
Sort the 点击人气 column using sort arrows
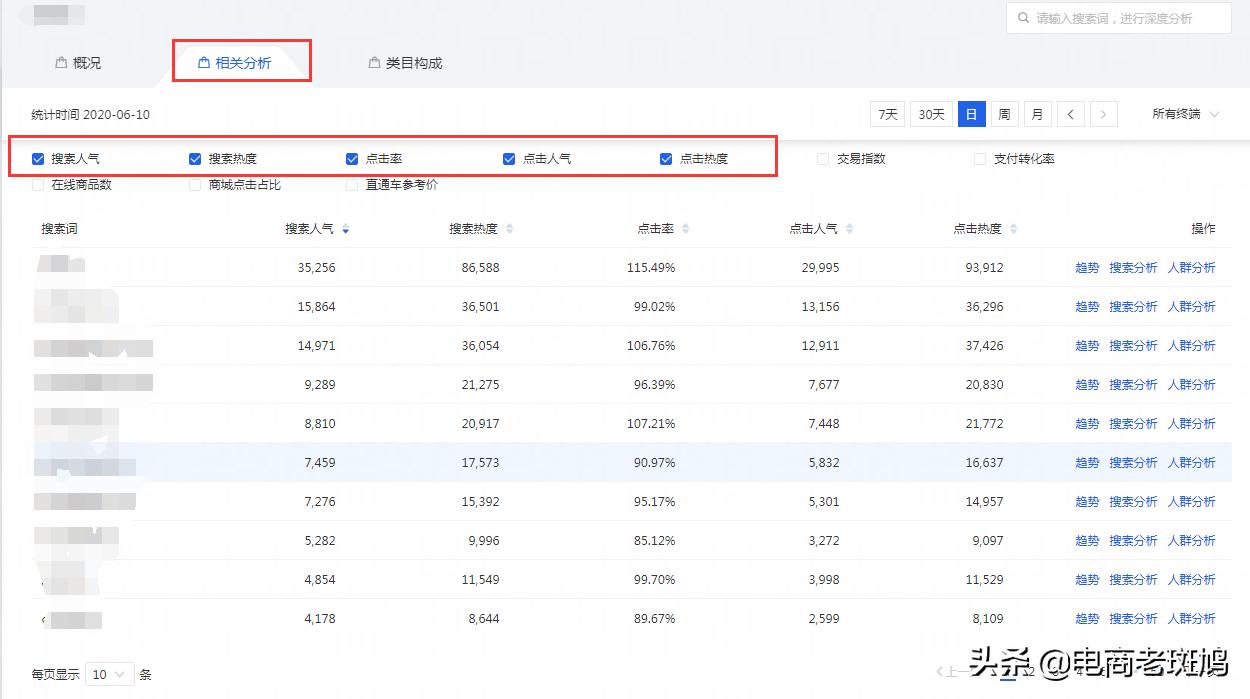coord(849,228)
